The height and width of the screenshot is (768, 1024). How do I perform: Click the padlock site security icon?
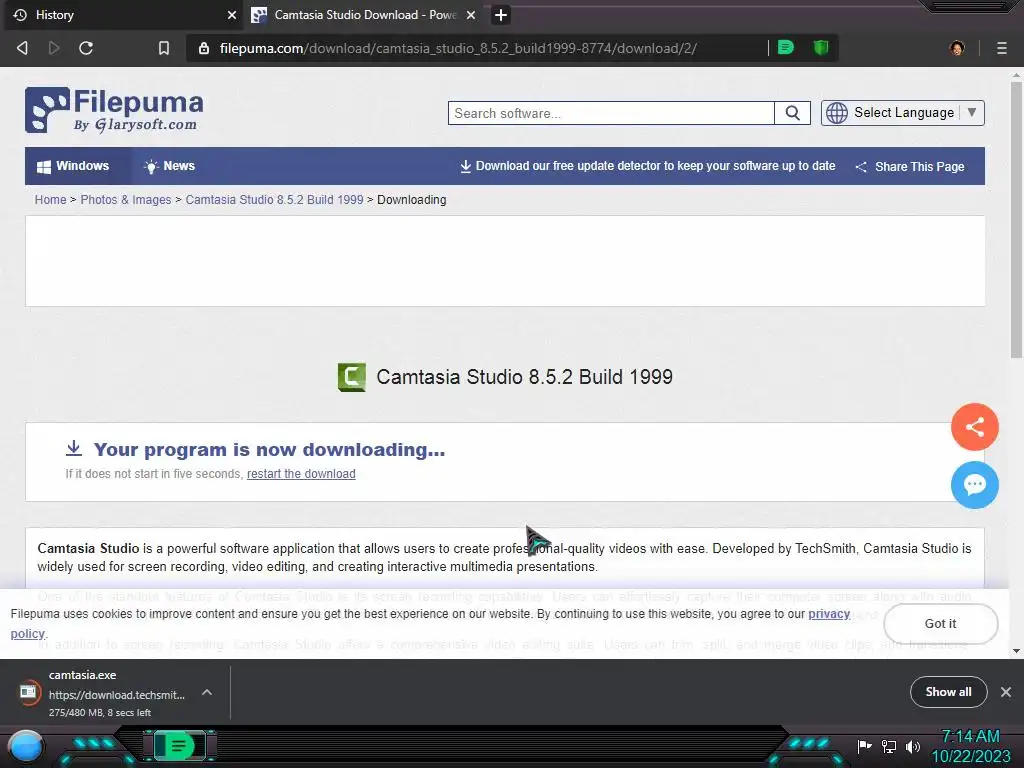point(204,48)
